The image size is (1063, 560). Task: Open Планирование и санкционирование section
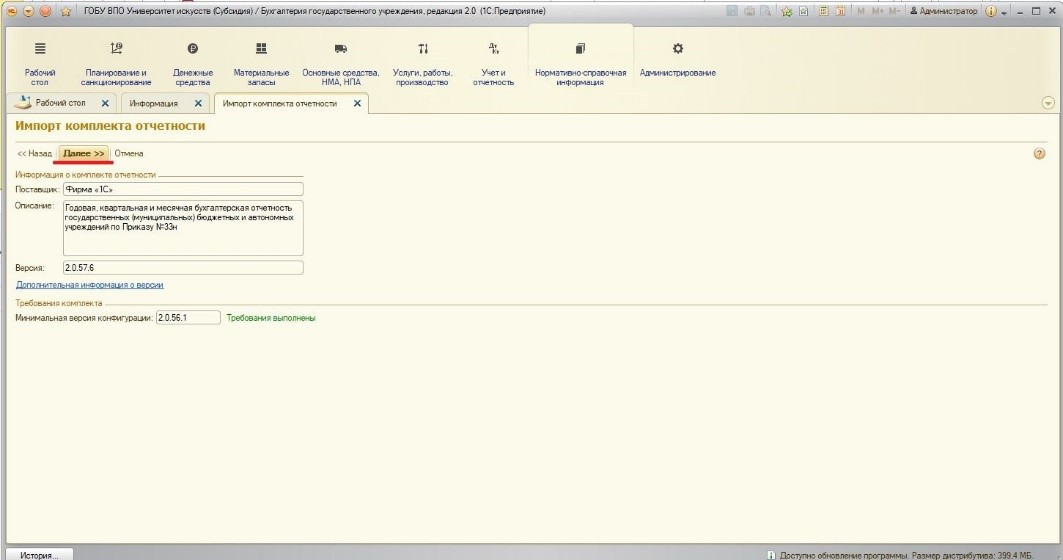[116, 64]
